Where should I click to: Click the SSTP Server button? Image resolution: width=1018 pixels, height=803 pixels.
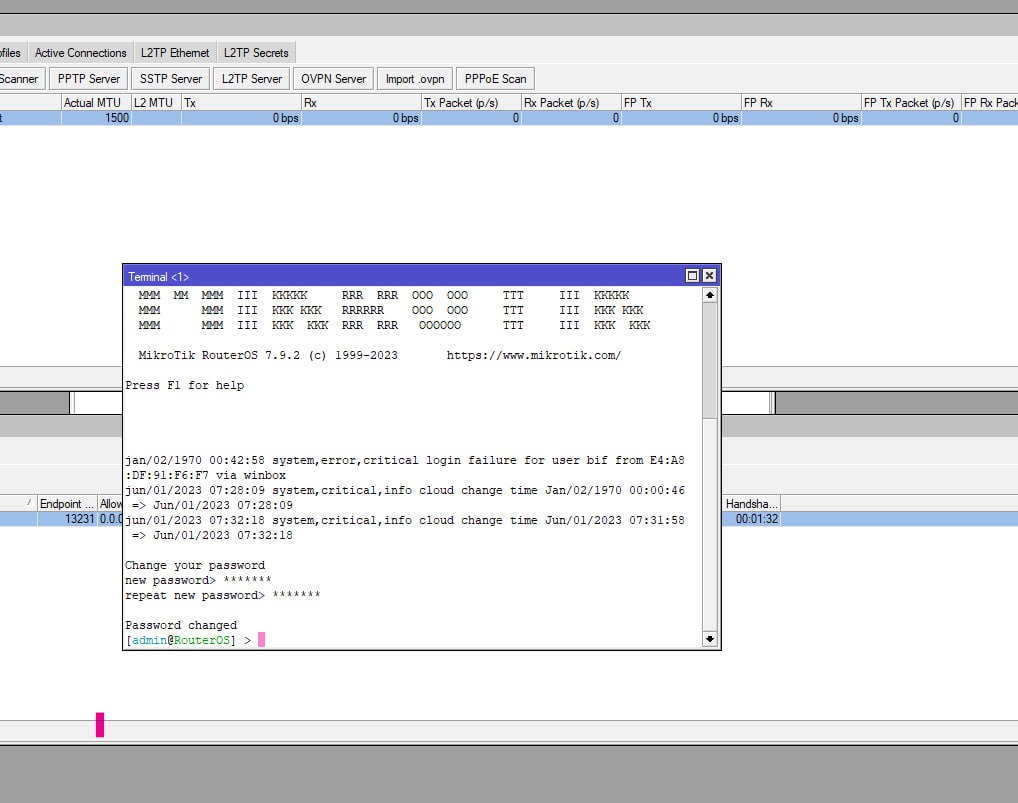point(171,79)
